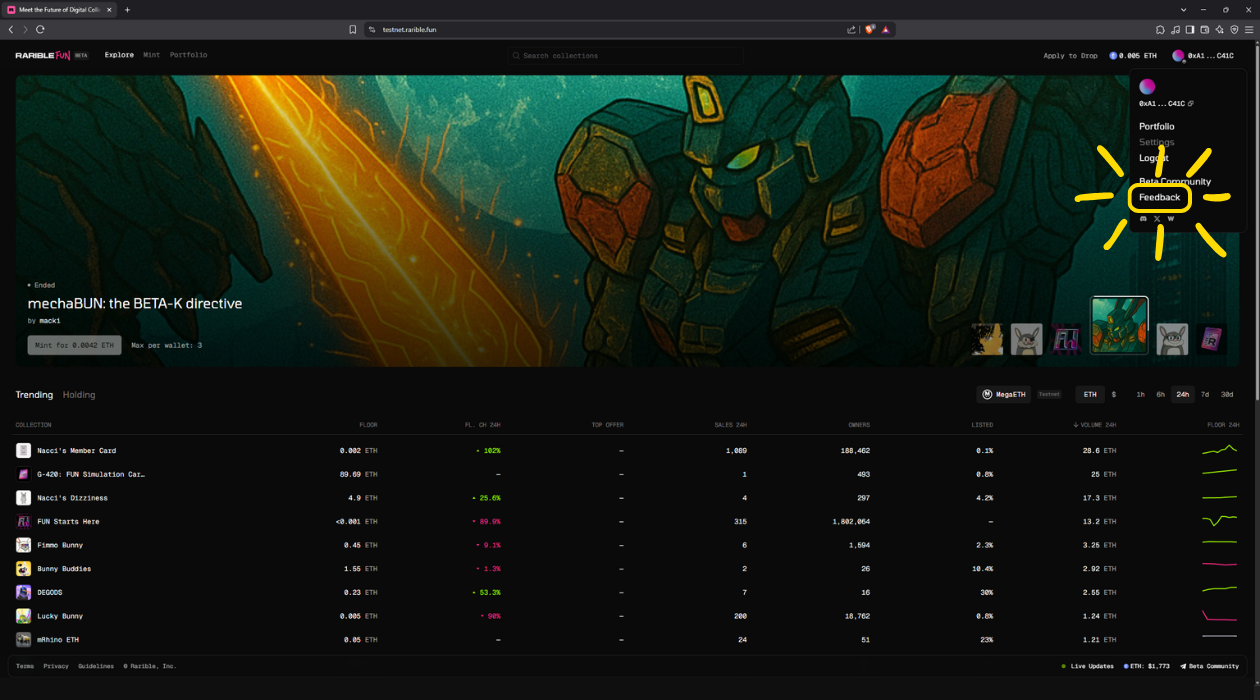This screenshot has width=1260, height=700.
Task: Open the browser extensions puzzle icon
Action: click(x=1160, y=30)
